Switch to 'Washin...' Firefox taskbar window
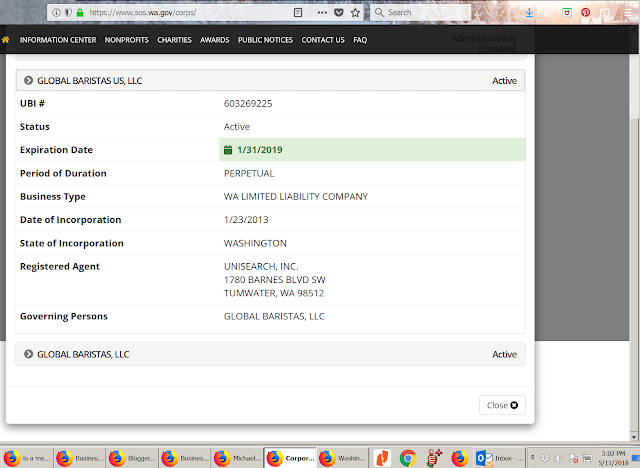 342,458
